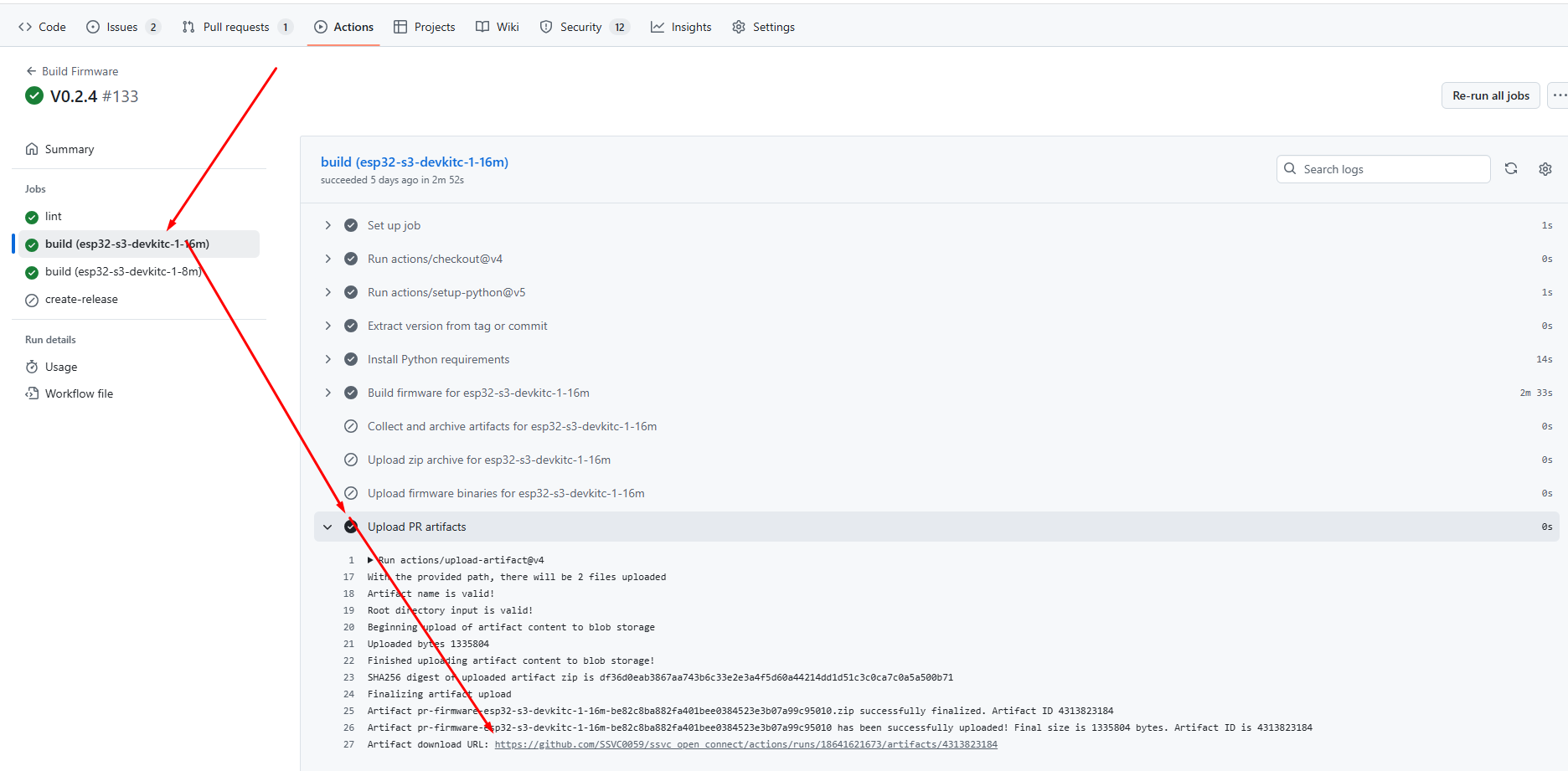Image resolution: width=1568 pixels, height=771 pixels.
Task: Expand the Install Python requirements step
Action: click(x=328, y=359)
